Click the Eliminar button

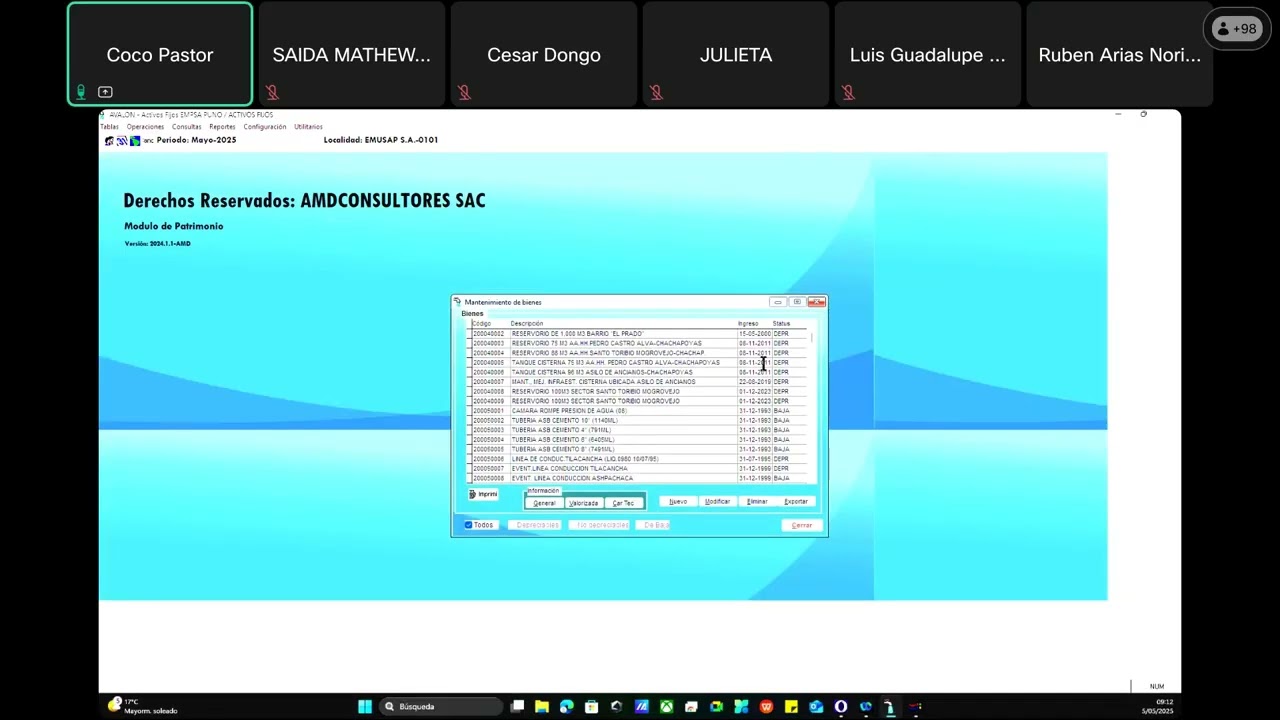(757, 501)
